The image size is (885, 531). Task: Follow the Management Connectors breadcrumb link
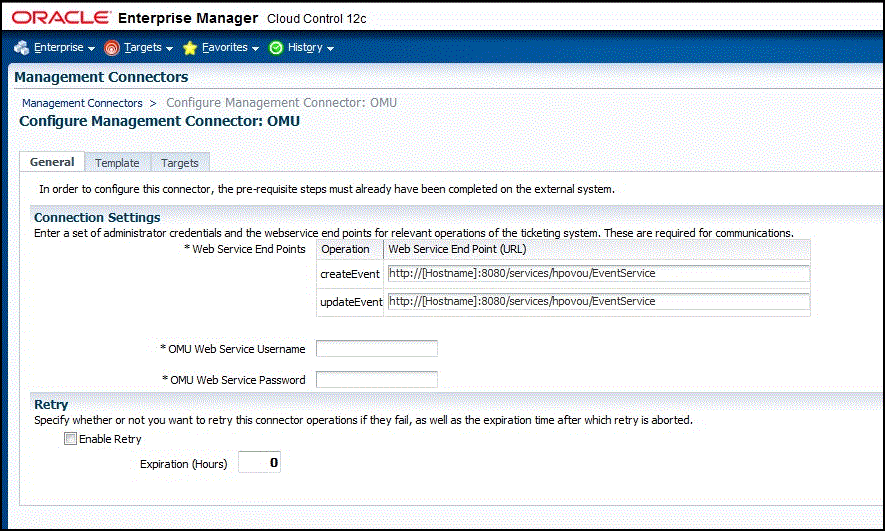tap(82, 103)
